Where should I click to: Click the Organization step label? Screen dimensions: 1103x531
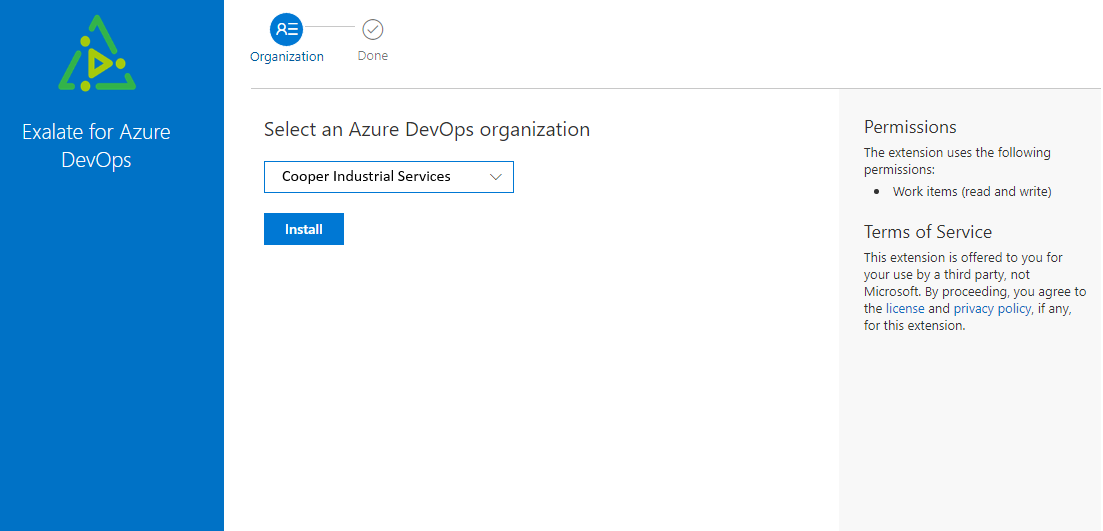click(287, 57)
